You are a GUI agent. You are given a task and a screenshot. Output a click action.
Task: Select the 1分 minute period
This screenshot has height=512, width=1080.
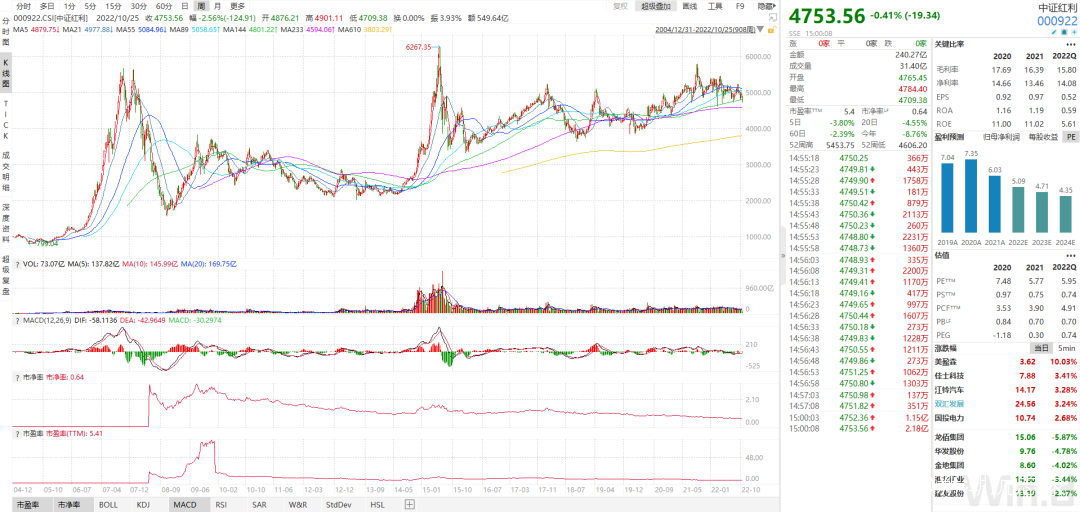70,6
